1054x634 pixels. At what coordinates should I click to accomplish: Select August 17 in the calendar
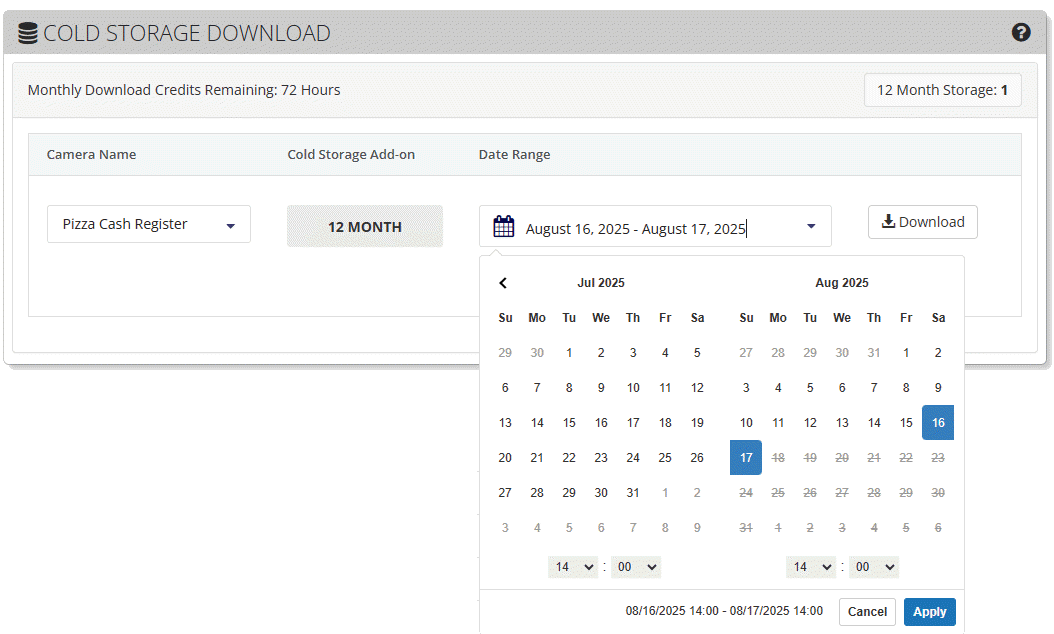[746, 457]
